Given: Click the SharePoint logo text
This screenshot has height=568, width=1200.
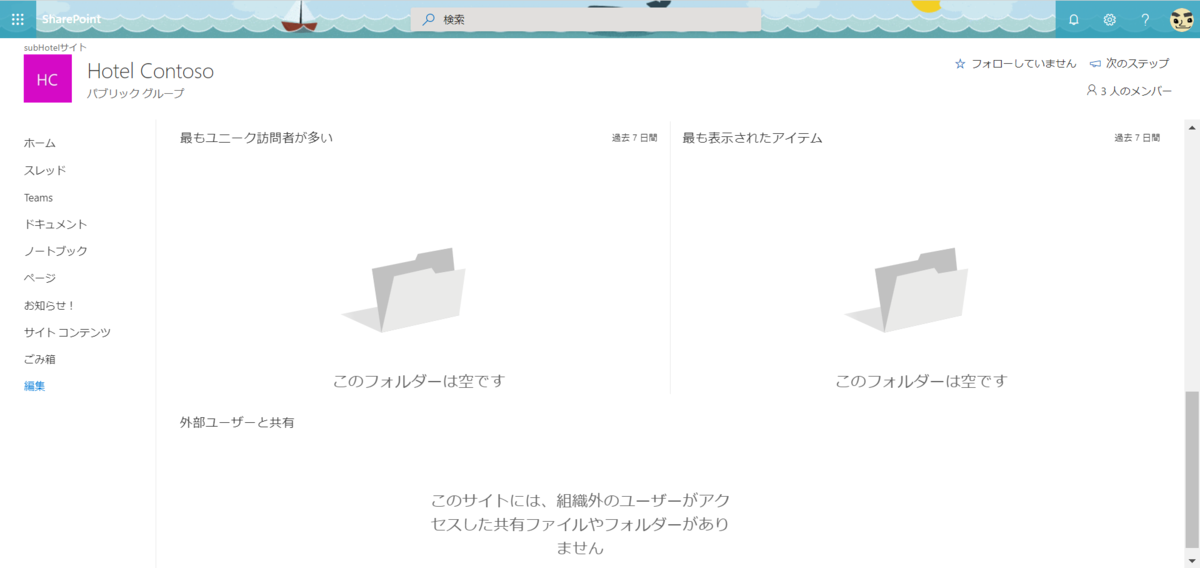Looking at the screenshot, I should [71, 19].
